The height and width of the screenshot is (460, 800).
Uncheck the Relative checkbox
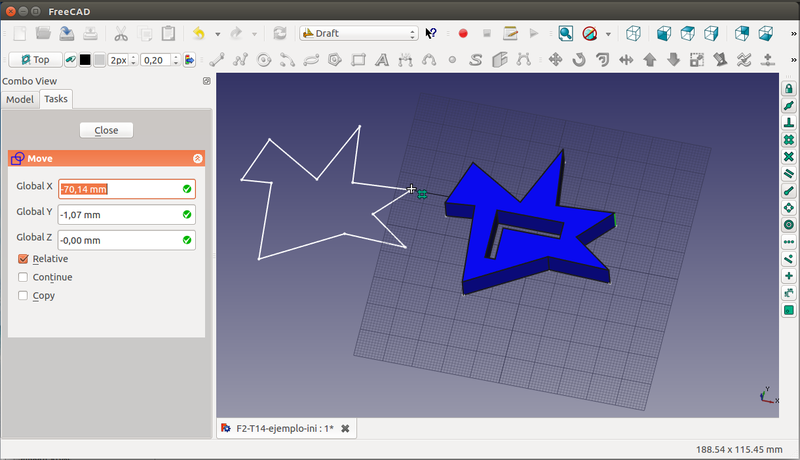24,259
